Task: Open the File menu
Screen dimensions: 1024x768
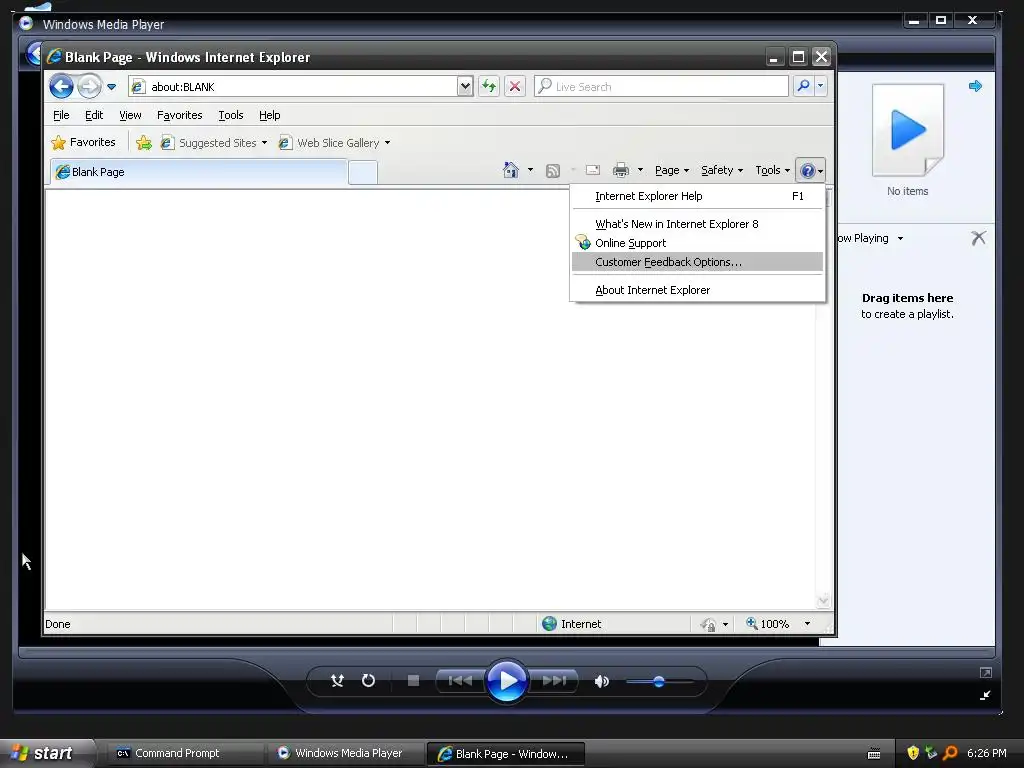Action: (61, 115)
